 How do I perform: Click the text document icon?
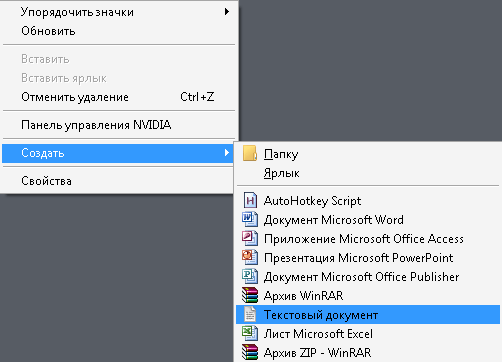click(x=250, y=314)
